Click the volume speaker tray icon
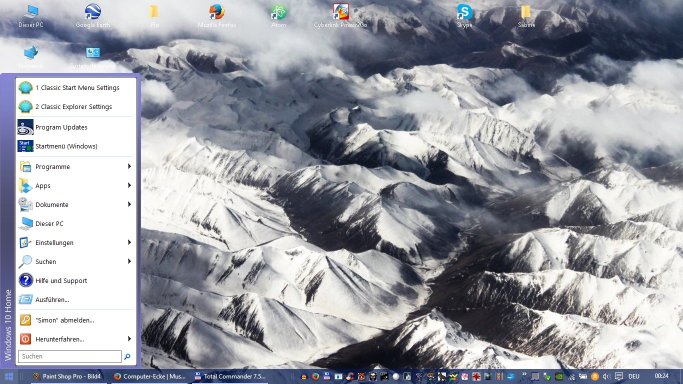Viewport: 683px width, 384px height. pos(605,376)
